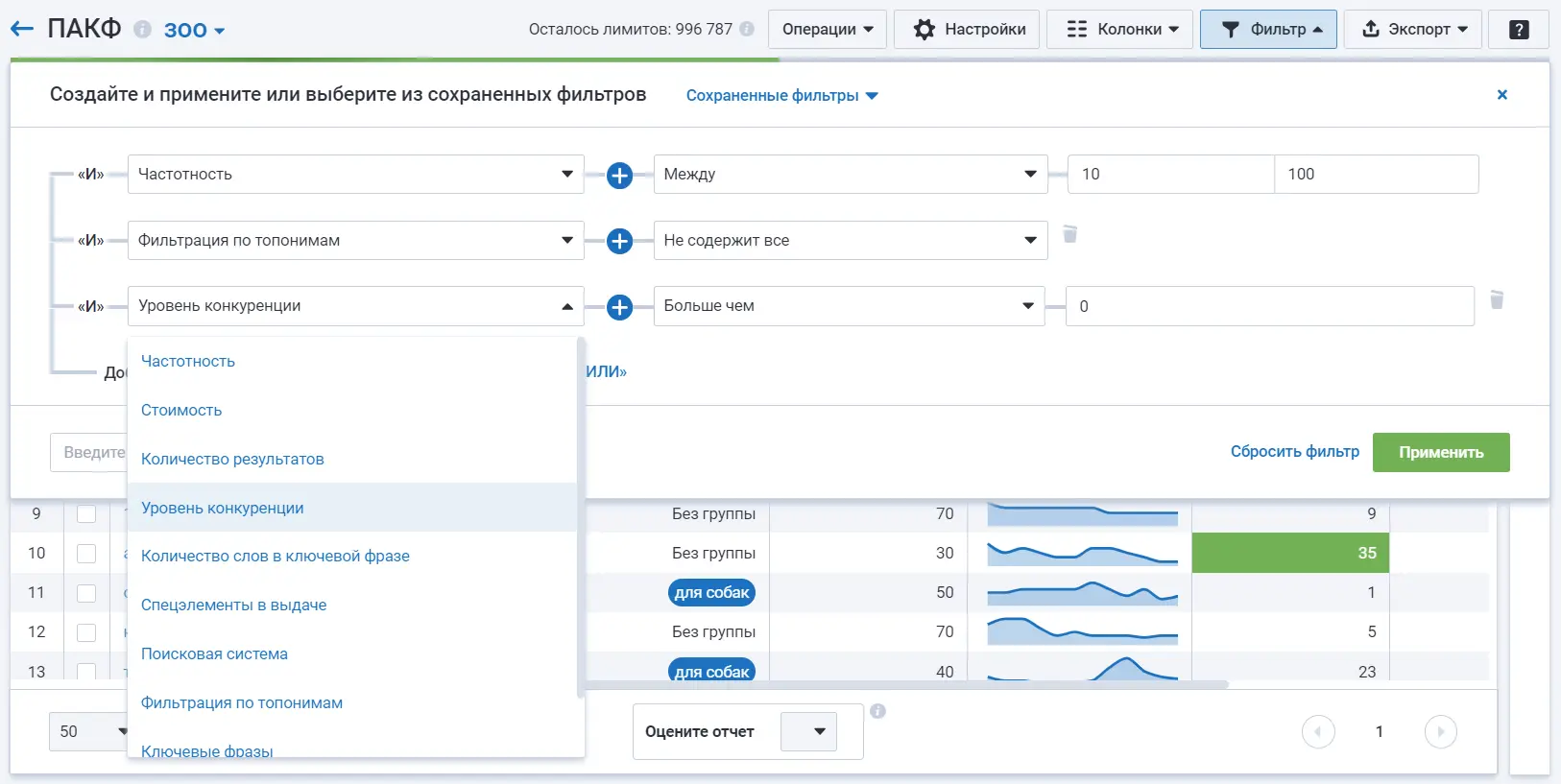Image resolution: width=1561 pixels, height=784 pixels.
Task: Tick checkbox for row 9
Action: click(86, 513)
